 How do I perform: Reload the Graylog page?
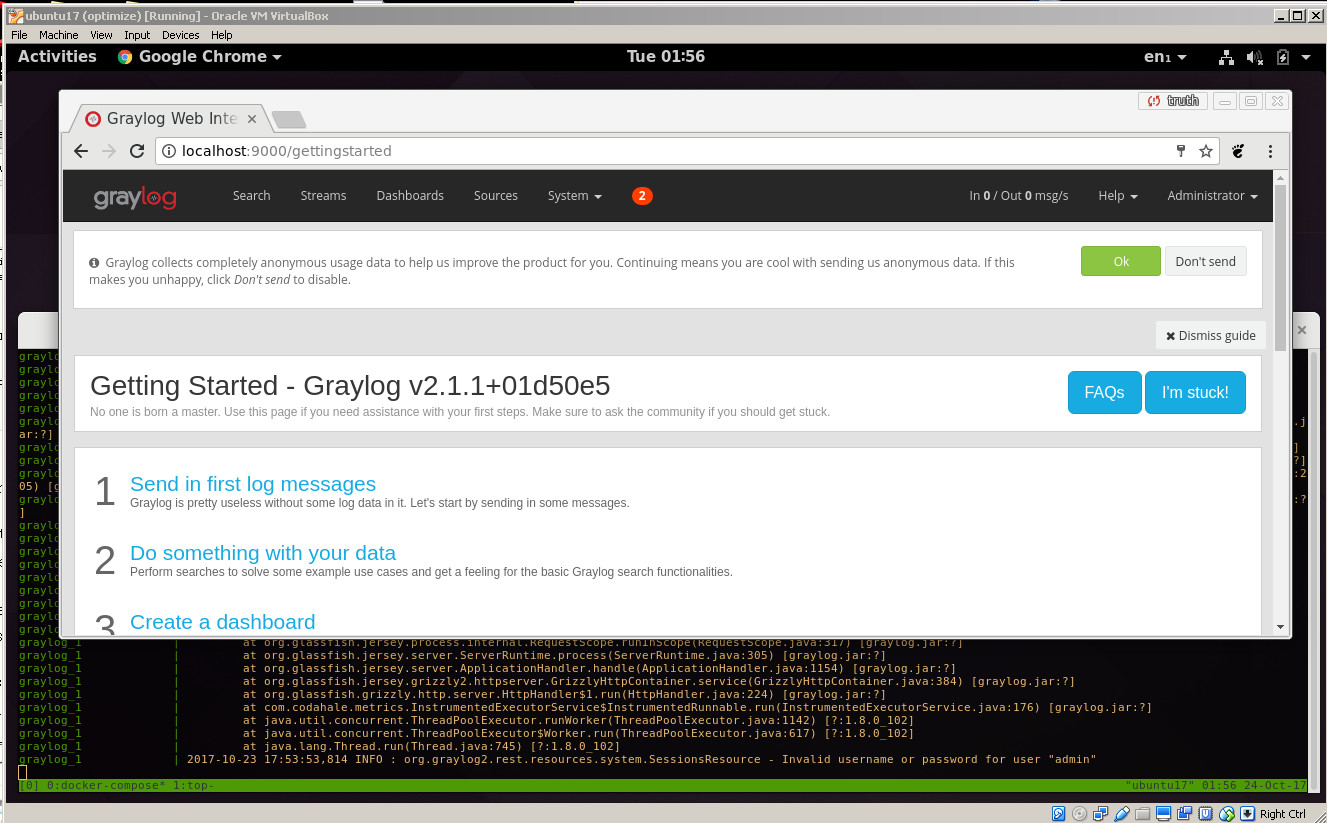[137, 151]
